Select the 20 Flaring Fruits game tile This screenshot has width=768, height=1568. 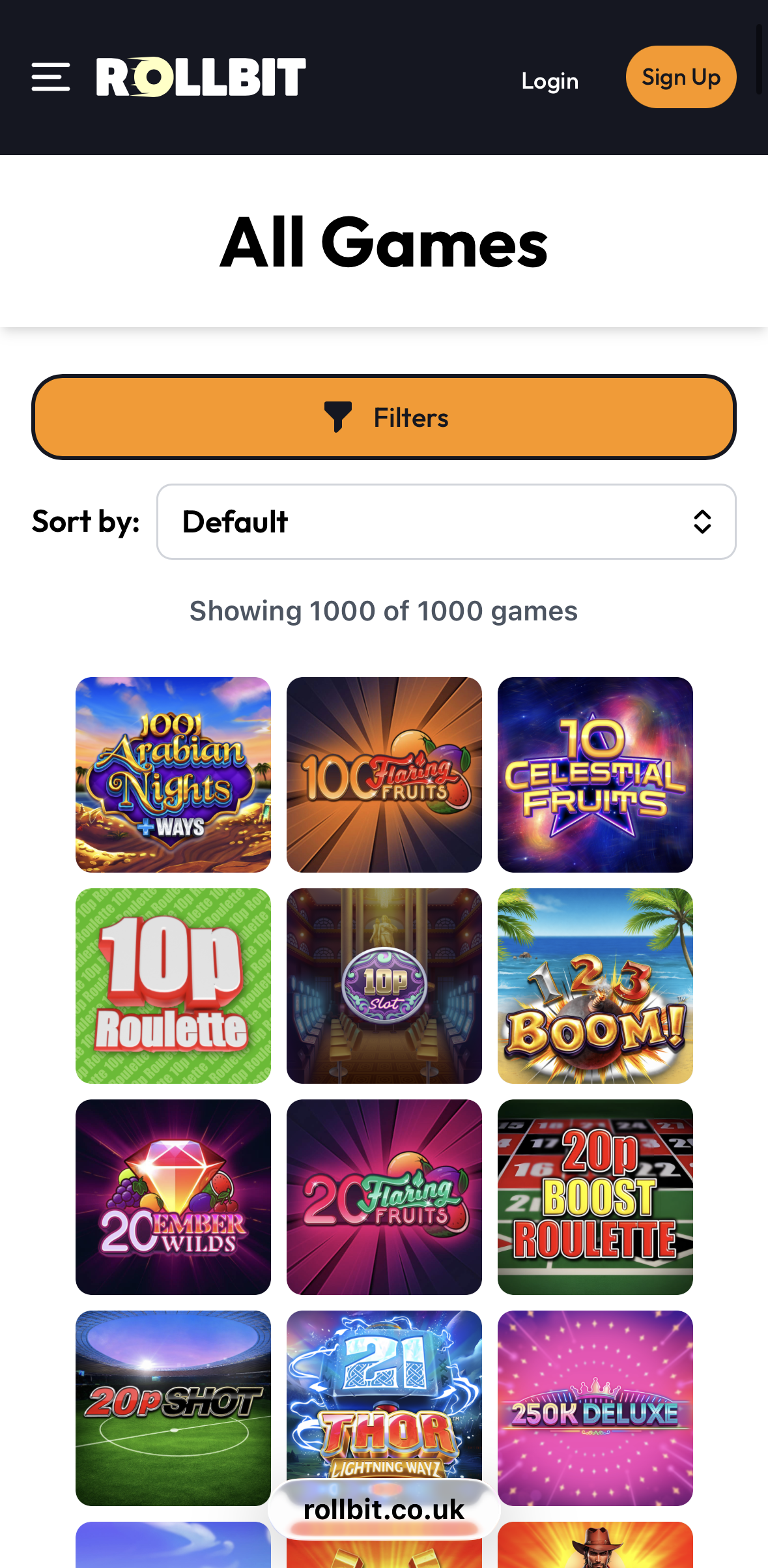coord(384,1197)
